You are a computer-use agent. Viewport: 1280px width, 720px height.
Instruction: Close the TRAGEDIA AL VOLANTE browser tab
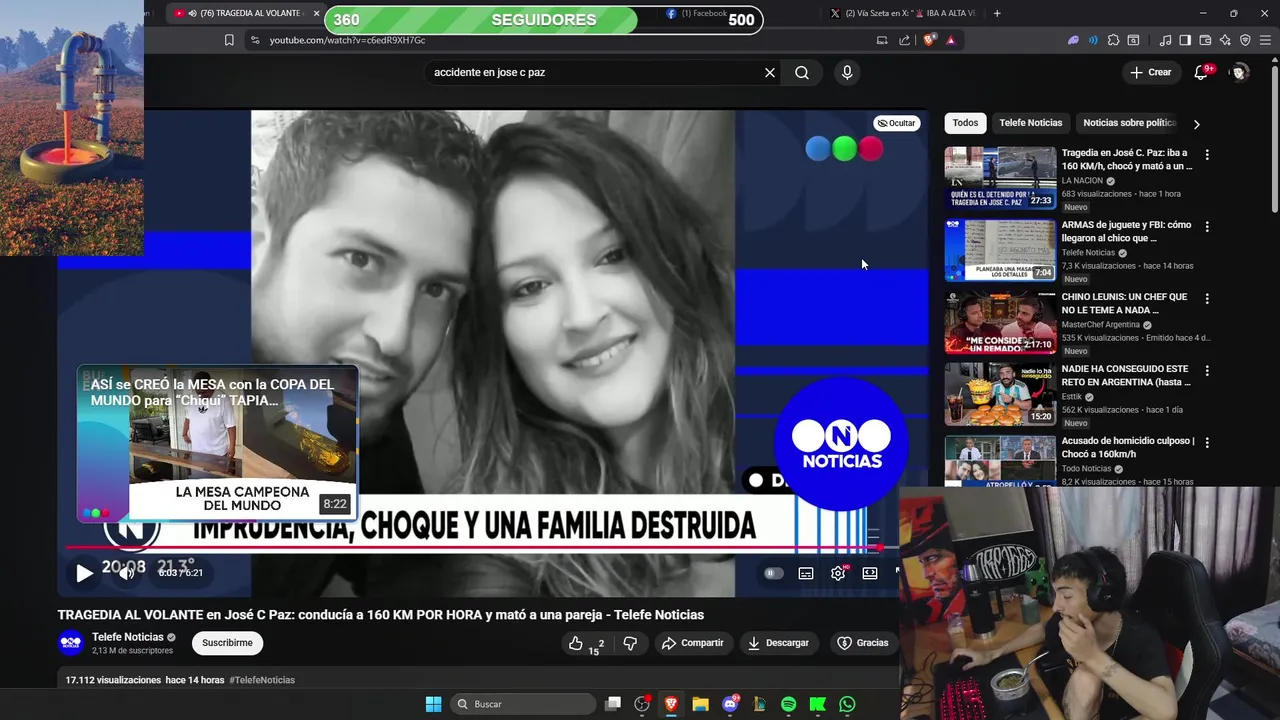(317, 13)
